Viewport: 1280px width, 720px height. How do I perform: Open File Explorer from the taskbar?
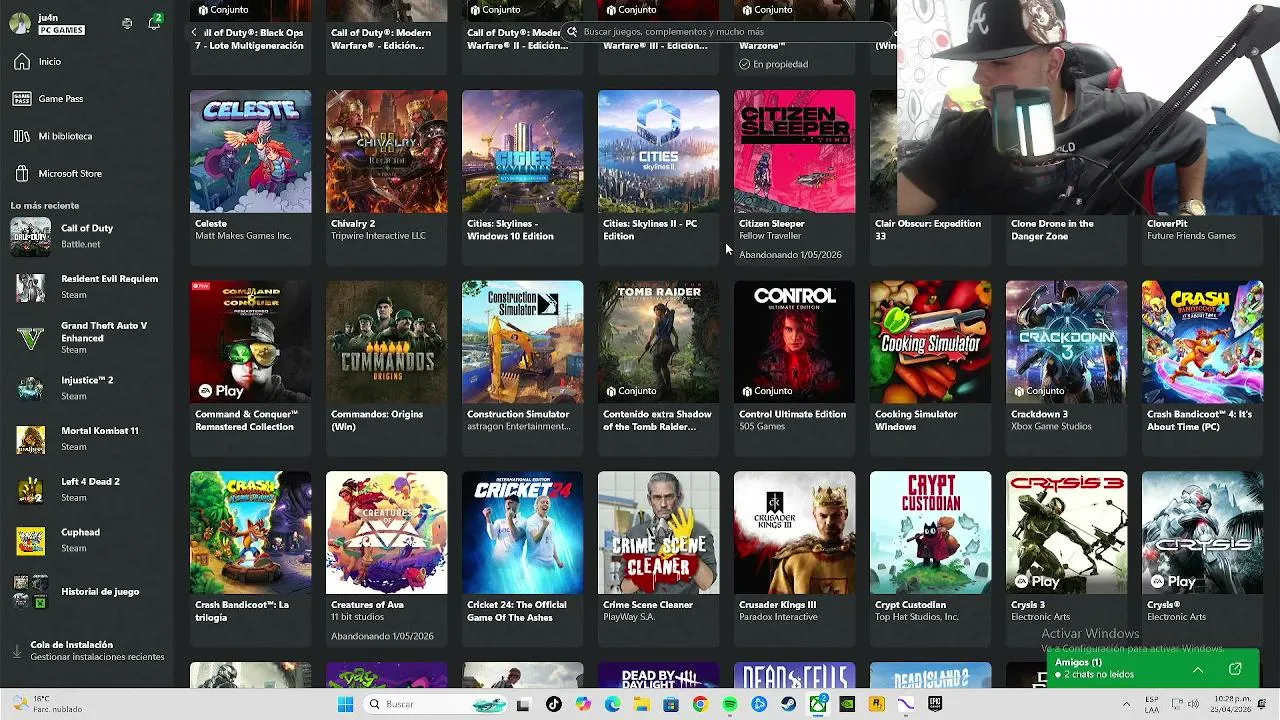pyautogui.click(x=642, y=704)
